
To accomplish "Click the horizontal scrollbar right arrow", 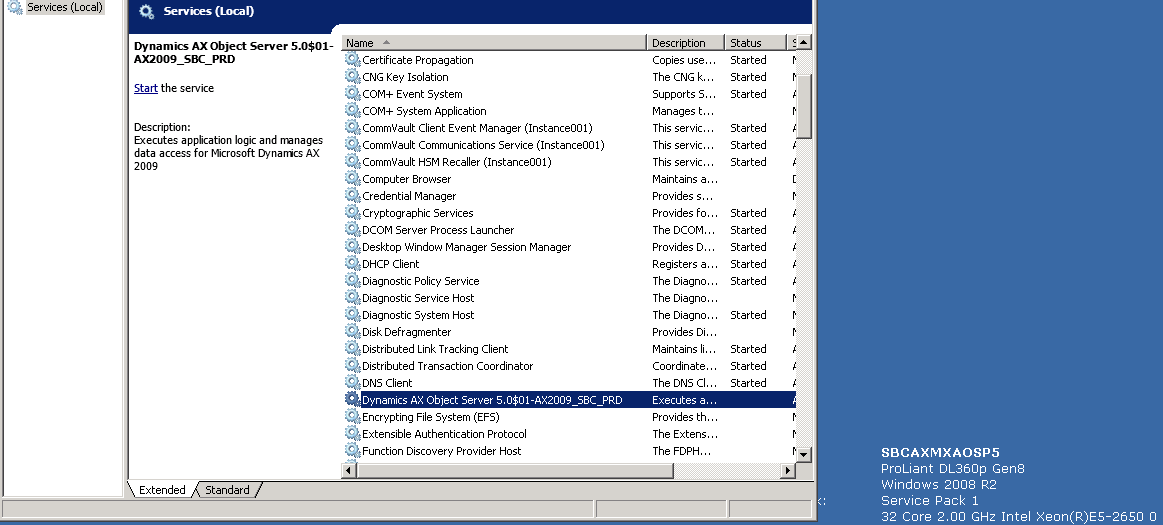I will [x=788, y=470].
